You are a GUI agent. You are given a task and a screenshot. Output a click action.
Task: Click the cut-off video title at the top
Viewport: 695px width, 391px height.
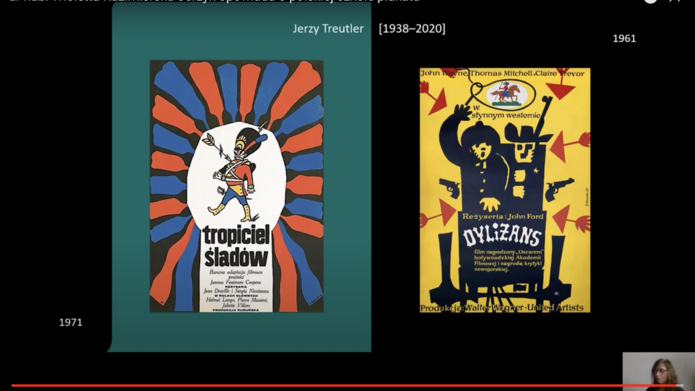pyautogui.click(x=215, y=1)
